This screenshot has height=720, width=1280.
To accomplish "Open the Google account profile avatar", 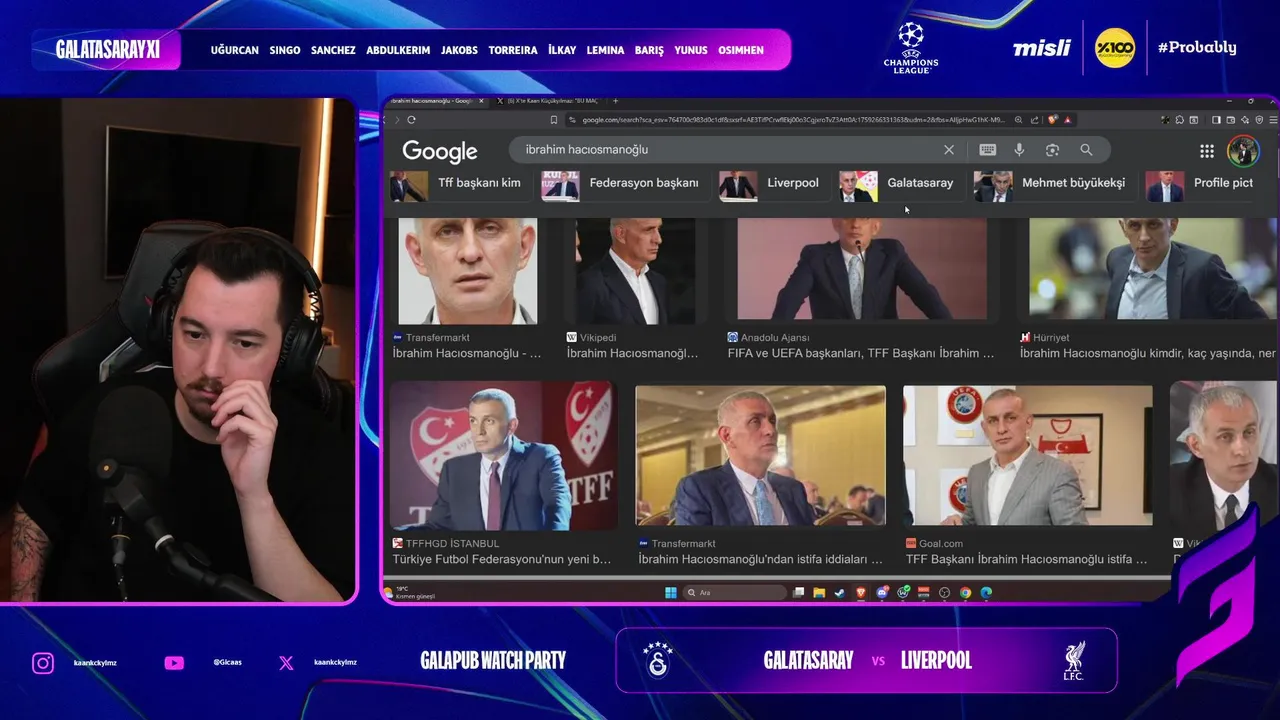I will coord(1243,151).
